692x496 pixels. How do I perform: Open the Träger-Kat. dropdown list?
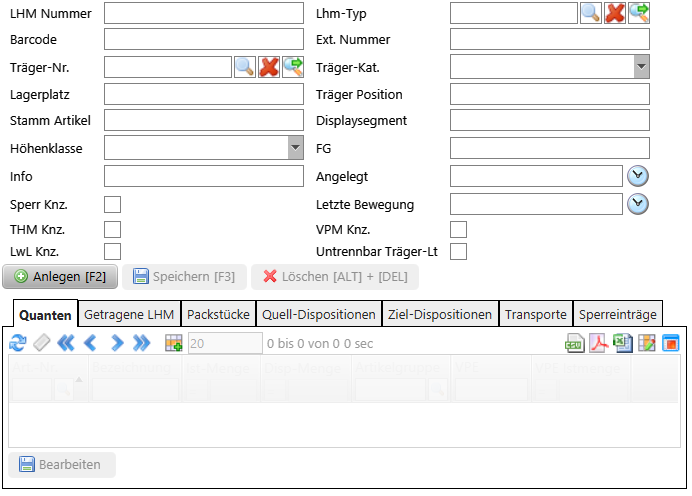[x=641, y=67]
